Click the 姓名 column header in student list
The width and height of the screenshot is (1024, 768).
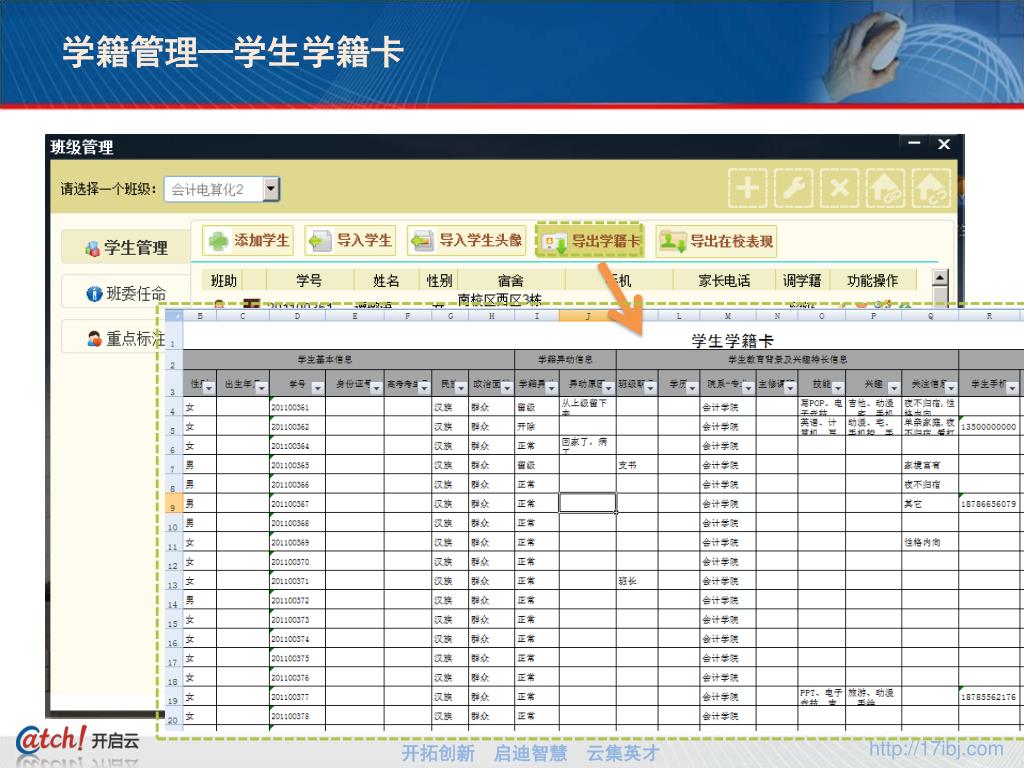(x=386, y=281)
